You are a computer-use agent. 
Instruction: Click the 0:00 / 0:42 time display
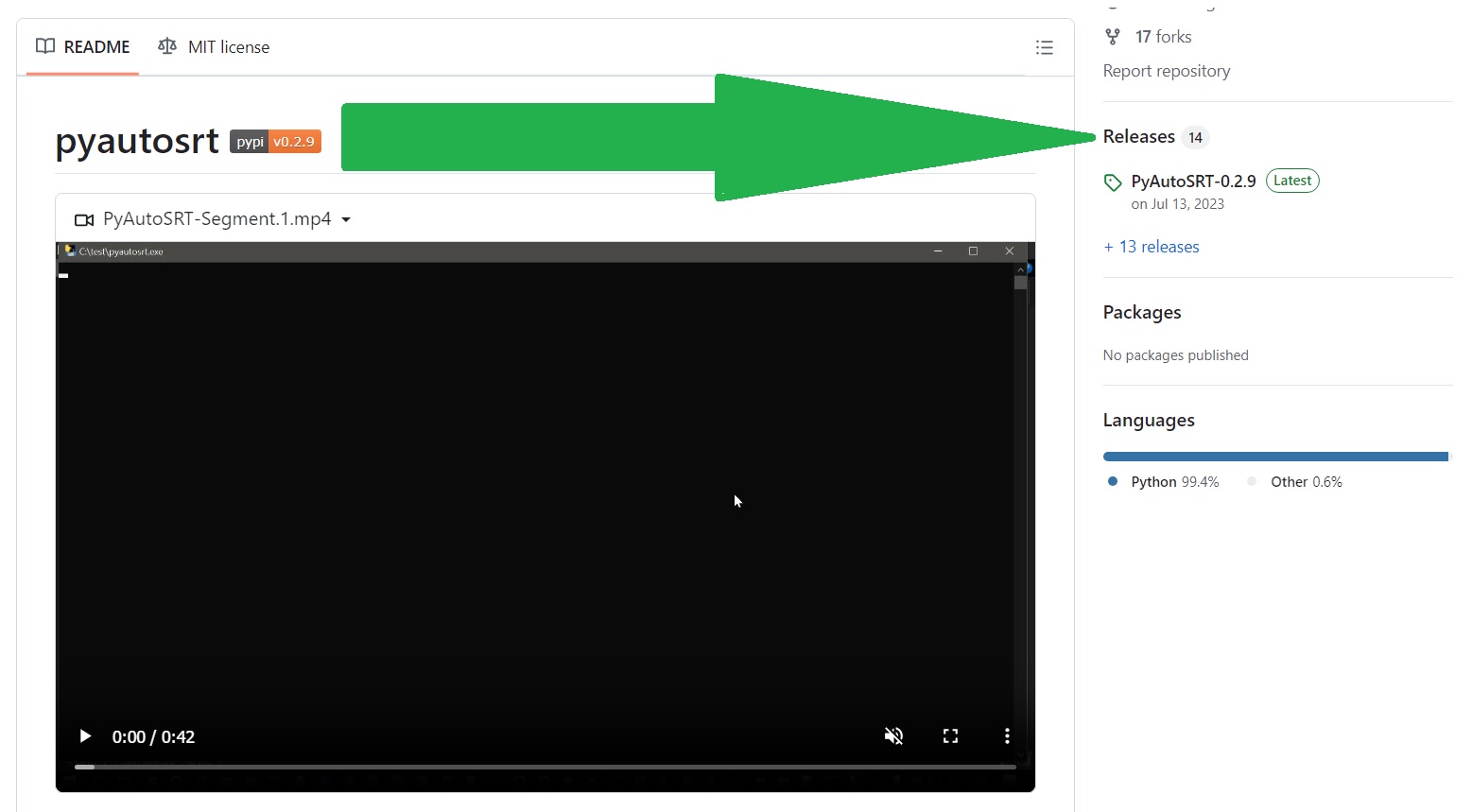153,737
